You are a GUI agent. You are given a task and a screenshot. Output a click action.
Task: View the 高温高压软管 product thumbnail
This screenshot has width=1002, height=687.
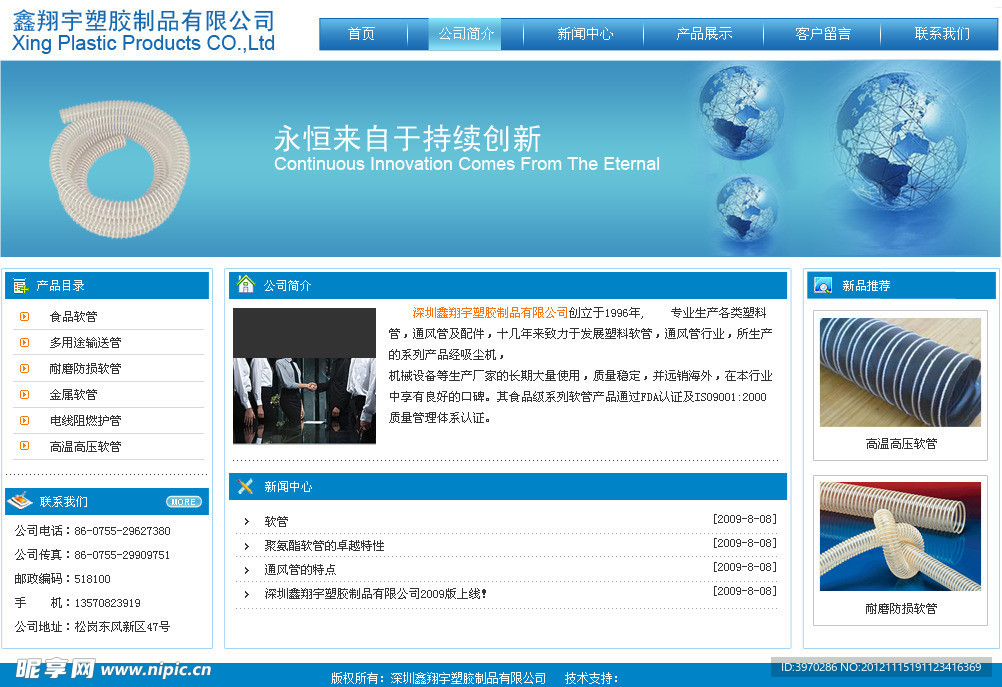tap(900, 372)
